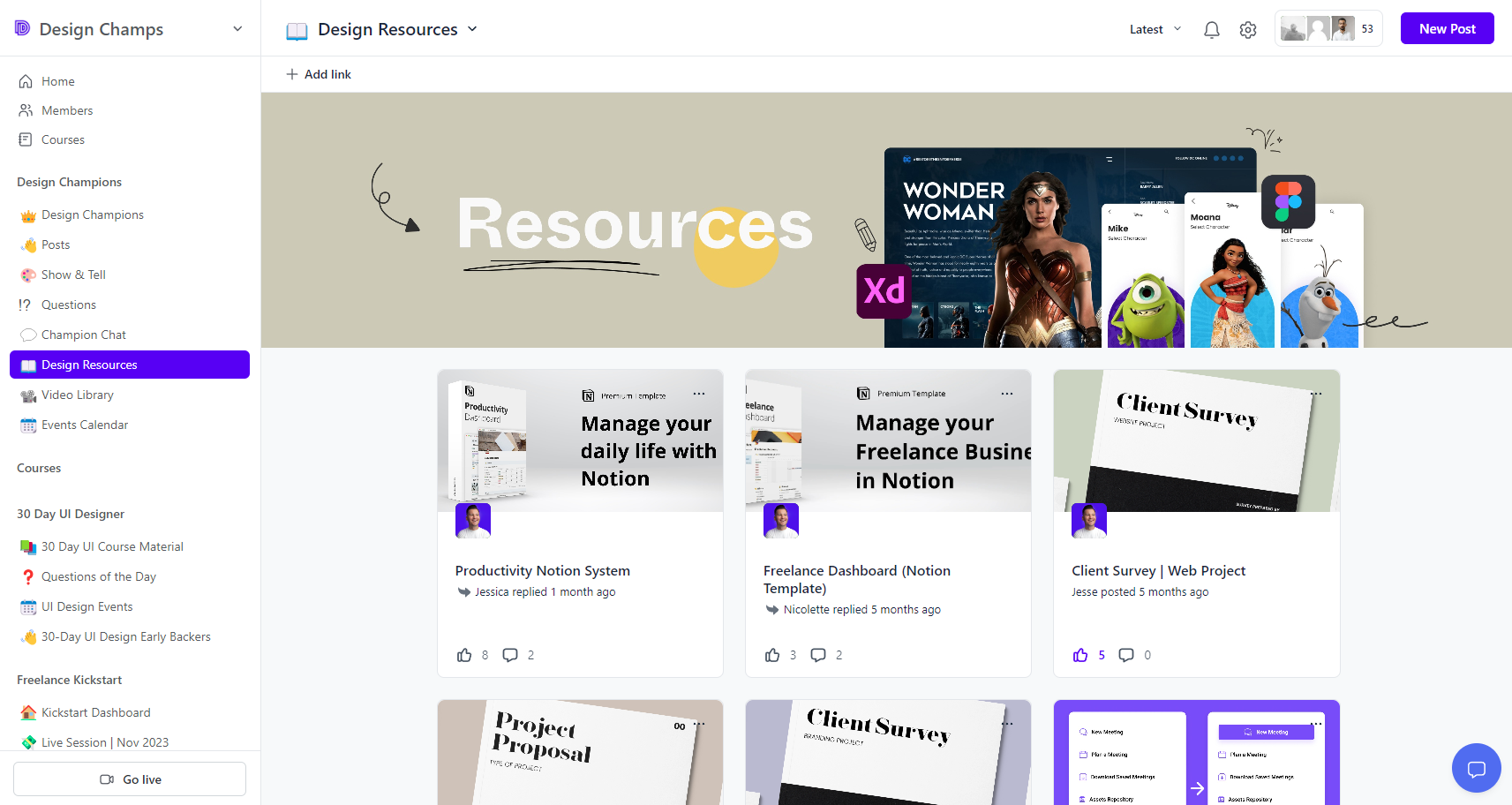Open the Questions space

point(130,305)
